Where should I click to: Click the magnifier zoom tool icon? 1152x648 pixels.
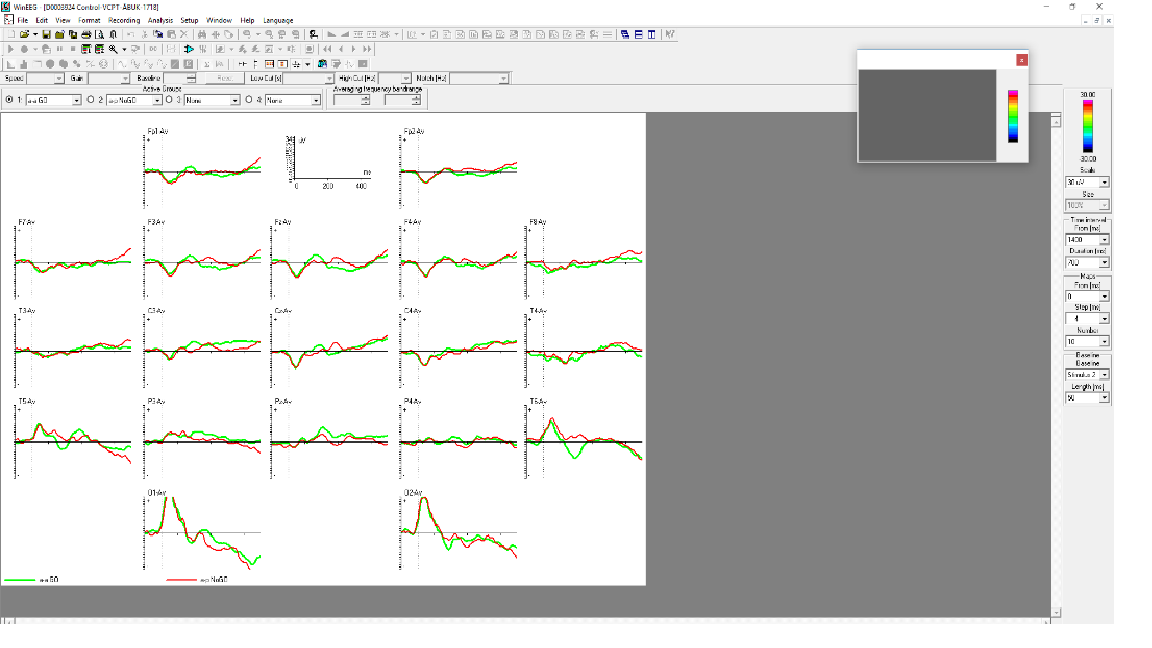pos(113,48)
